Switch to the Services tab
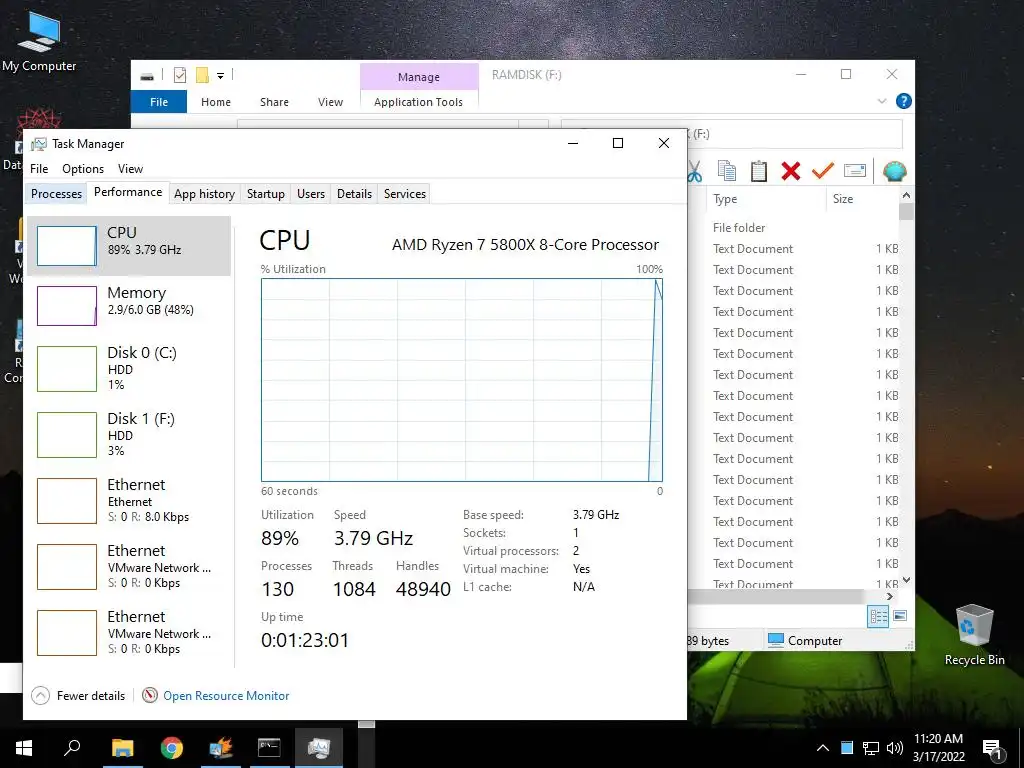1024x768 pixels. (x=405, y=194)
